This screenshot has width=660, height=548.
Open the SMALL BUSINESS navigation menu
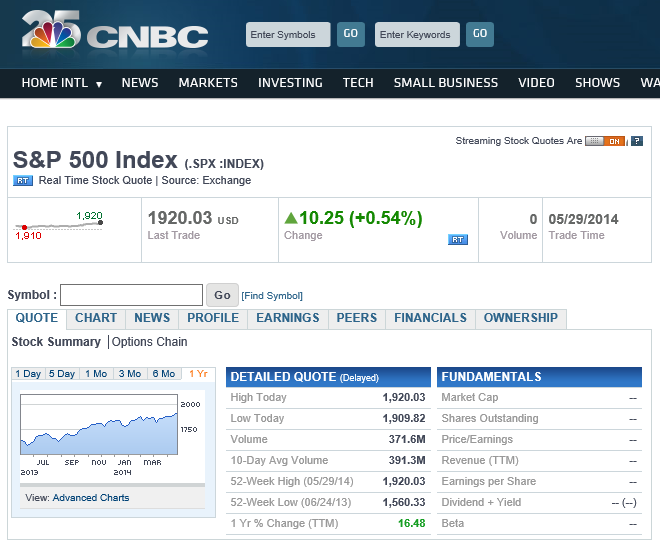(x=446, y=82)
